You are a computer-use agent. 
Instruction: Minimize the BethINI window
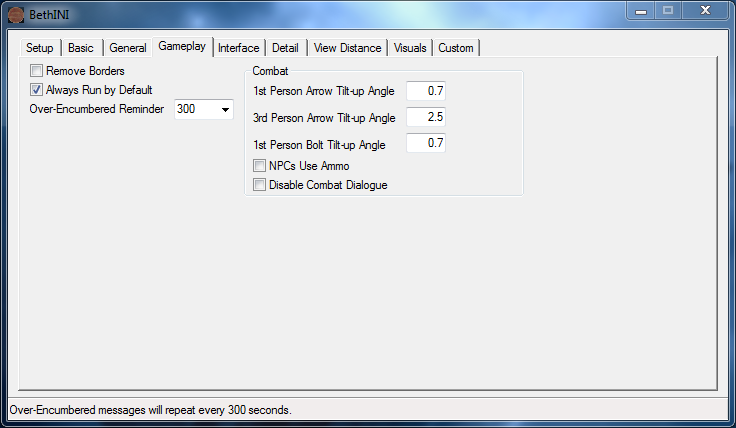(x=641, y=11)
